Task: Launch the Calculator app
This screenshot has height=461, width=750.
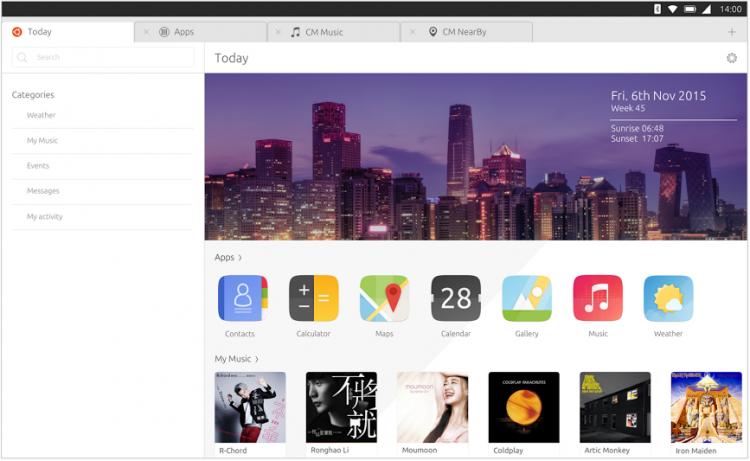Action: click(313, 298)
